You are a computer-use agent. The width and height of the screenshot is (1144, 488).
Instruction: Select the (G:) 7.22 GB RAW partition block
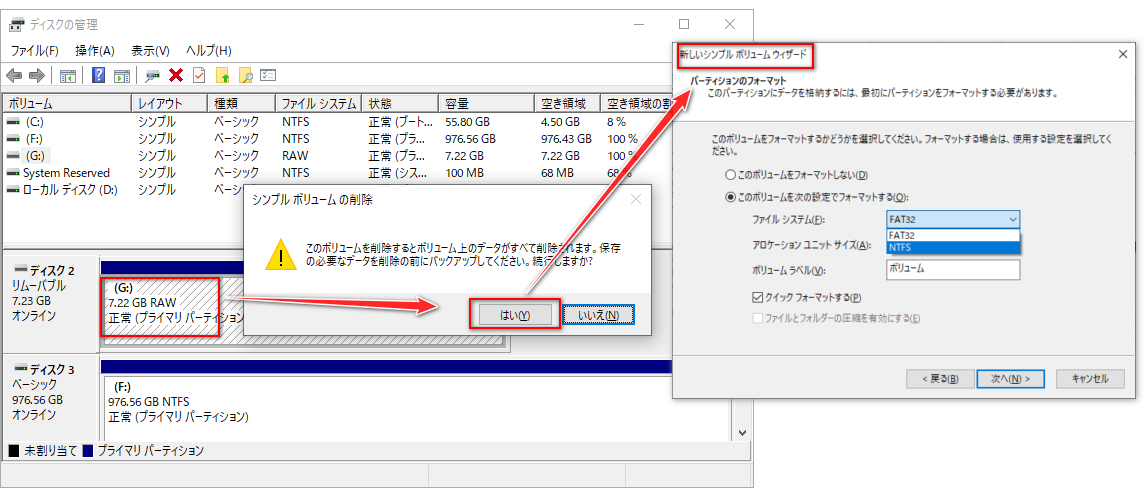(x=161, y=306)
